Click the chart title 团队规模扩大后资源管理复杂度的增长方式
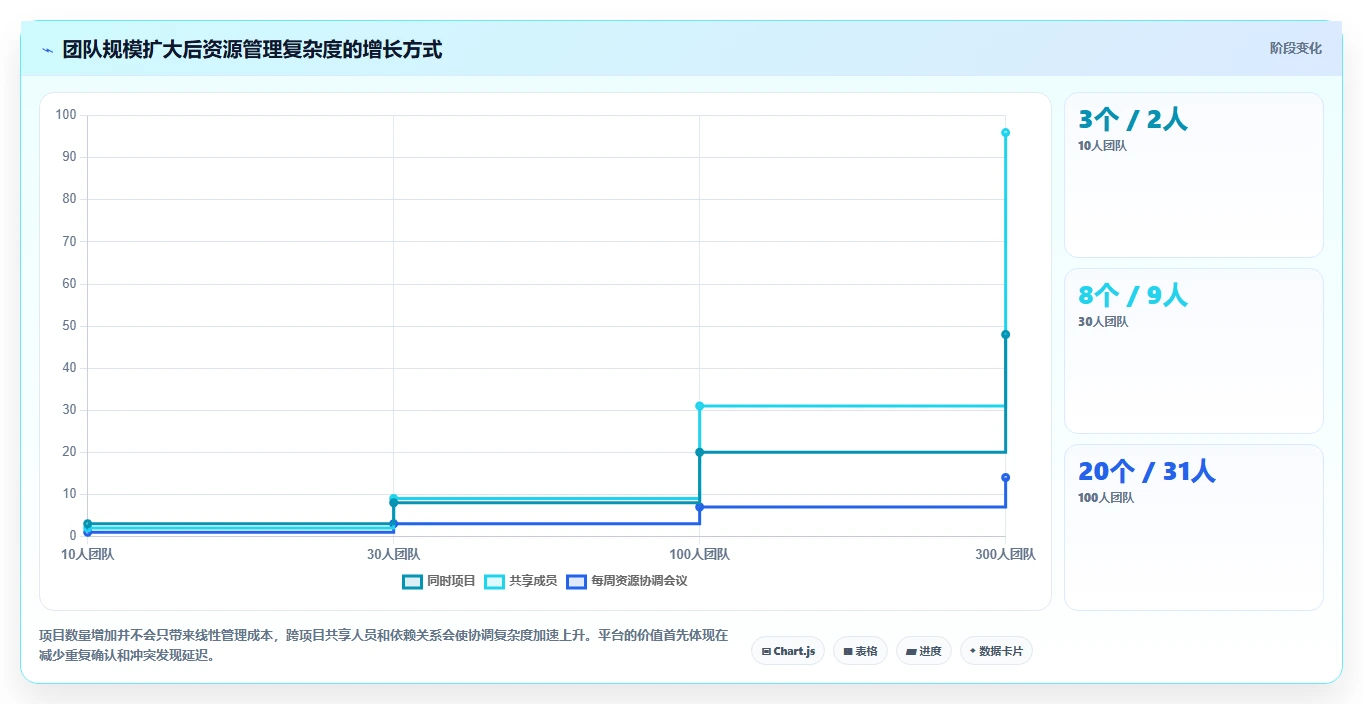Screen dimensions: 1363x704 tap(252, 50)
